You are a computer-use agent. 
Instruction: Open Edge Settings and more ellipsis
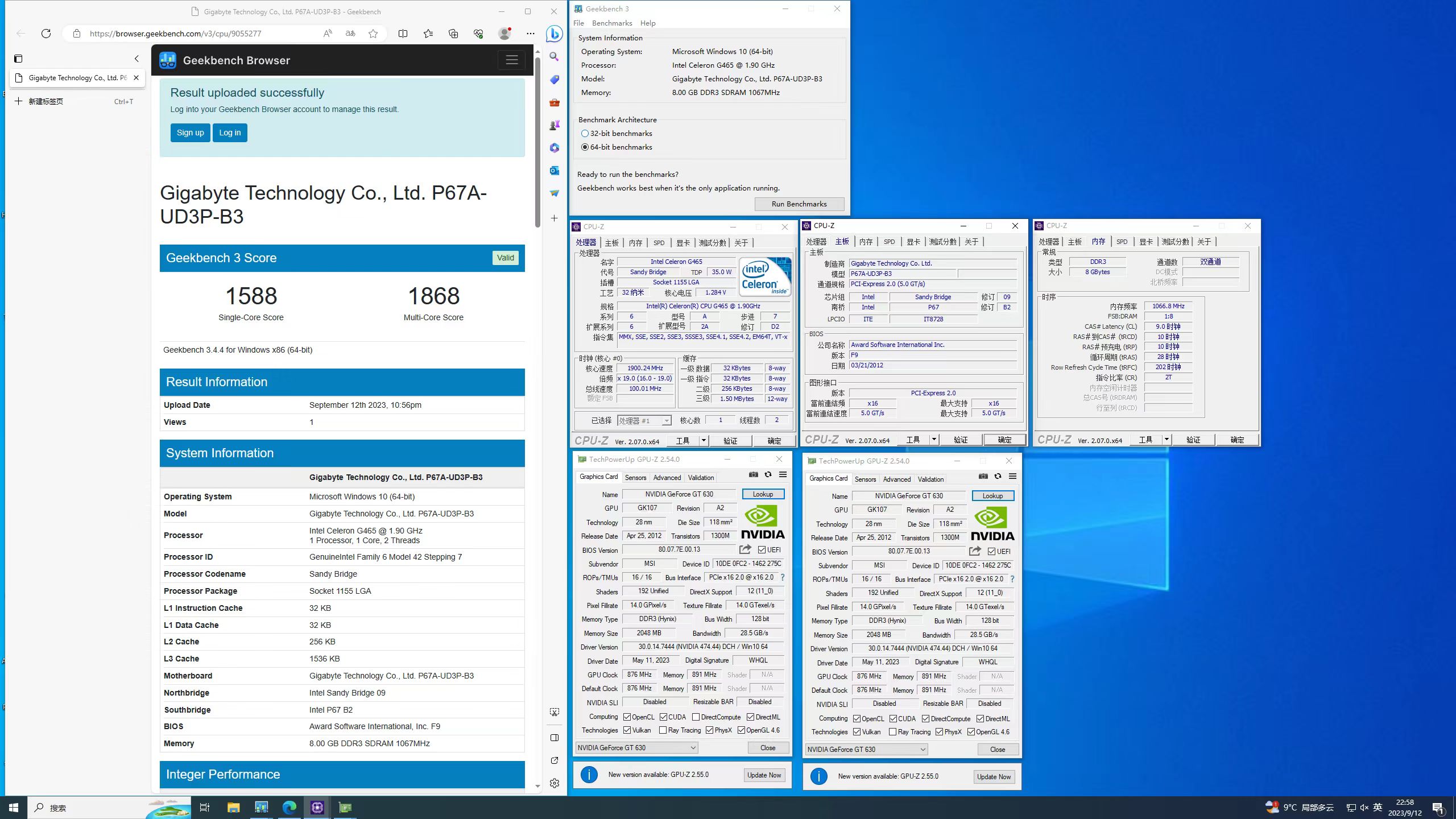pos(531,34)
